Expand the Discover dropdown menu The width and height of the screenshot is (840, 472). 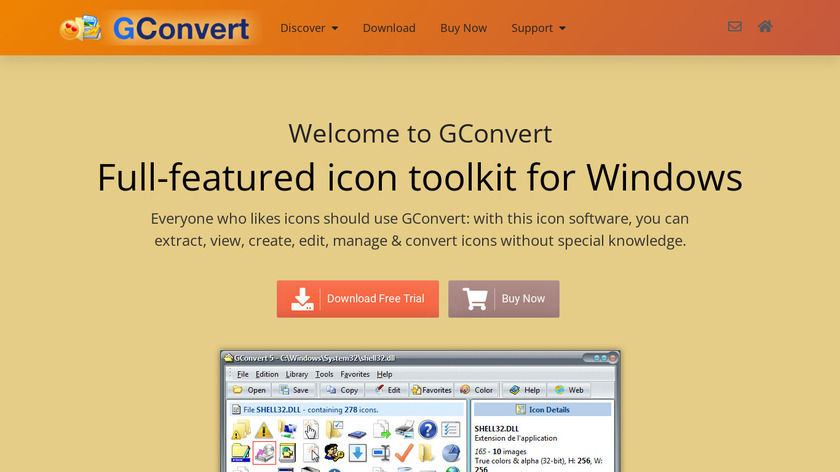(x=309, y=28)
